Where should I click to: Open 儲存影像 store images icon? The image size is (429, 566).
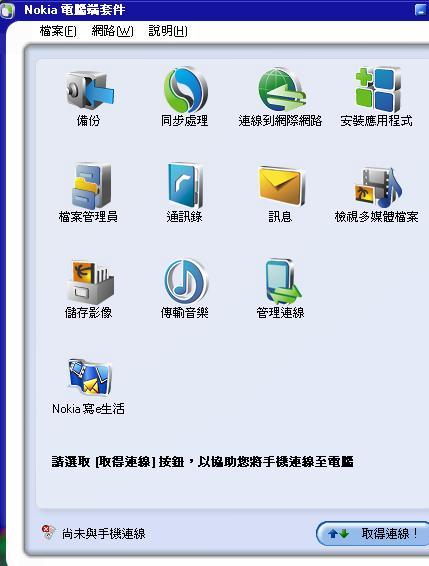pyautogui.click(x=90, y=282)
